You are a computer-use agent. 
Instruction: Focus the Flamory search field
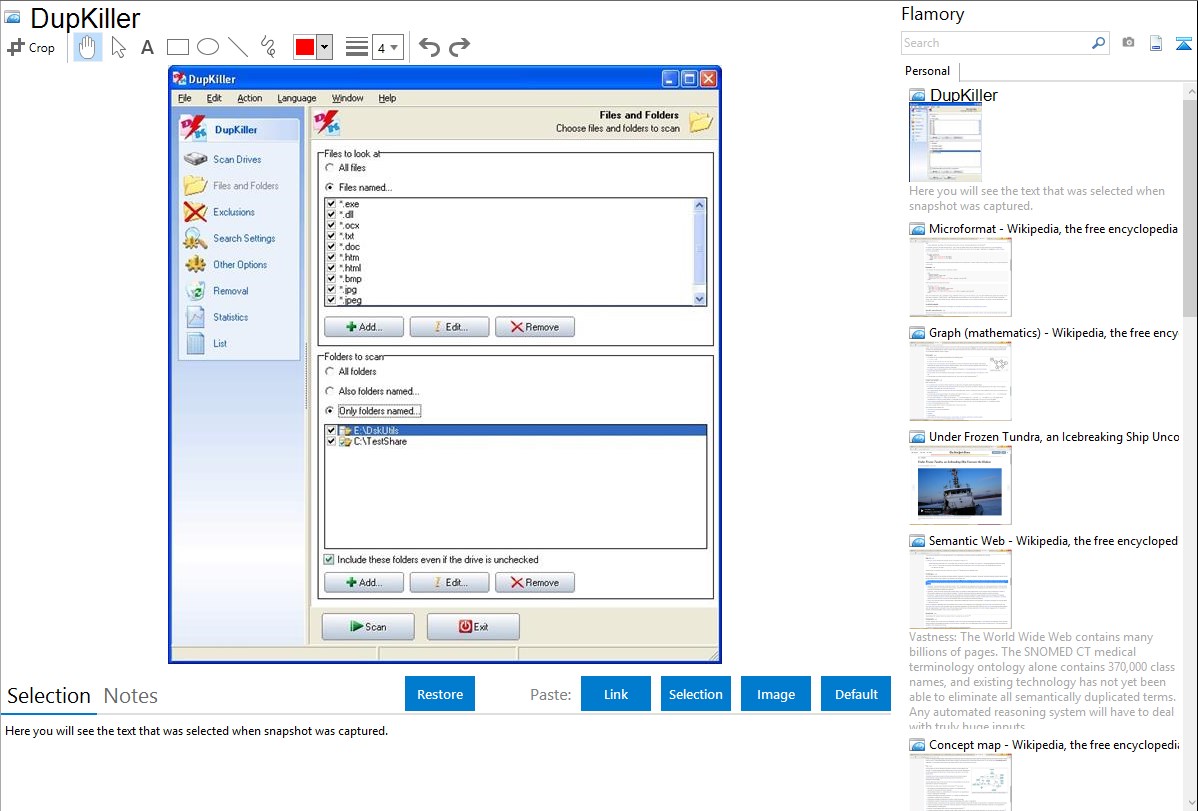[x=996, y=43]
